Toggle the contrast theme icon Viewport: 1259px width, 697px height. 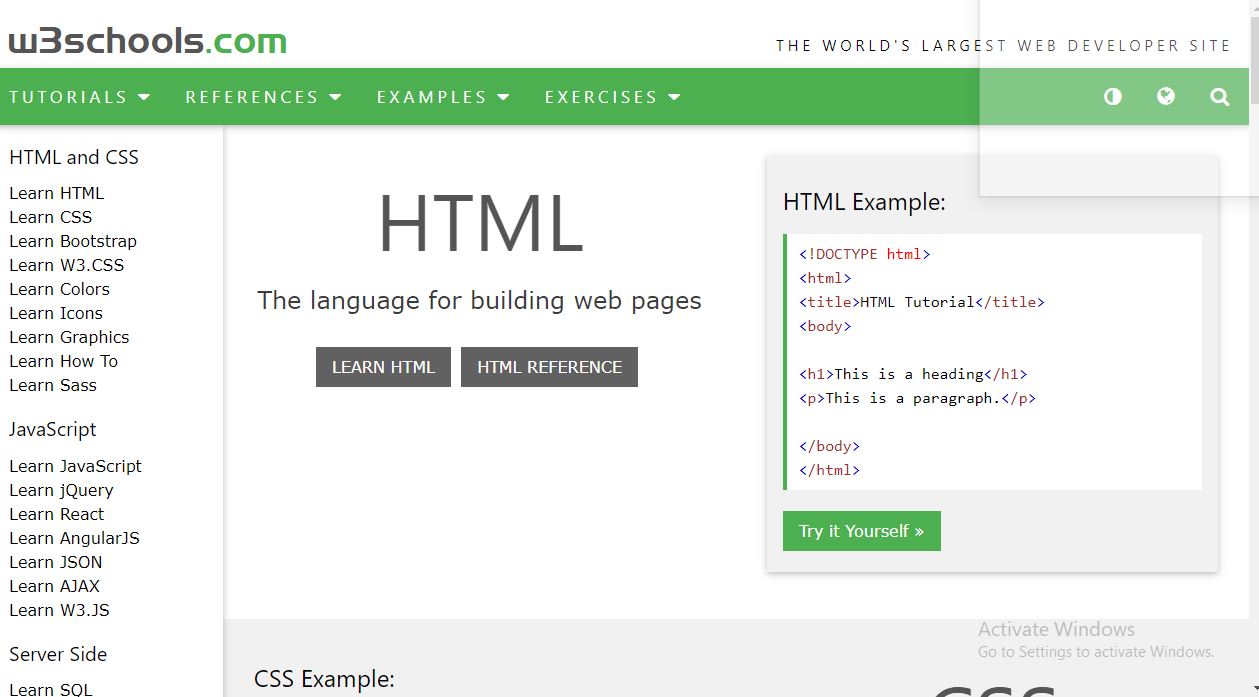point(1112,97)
